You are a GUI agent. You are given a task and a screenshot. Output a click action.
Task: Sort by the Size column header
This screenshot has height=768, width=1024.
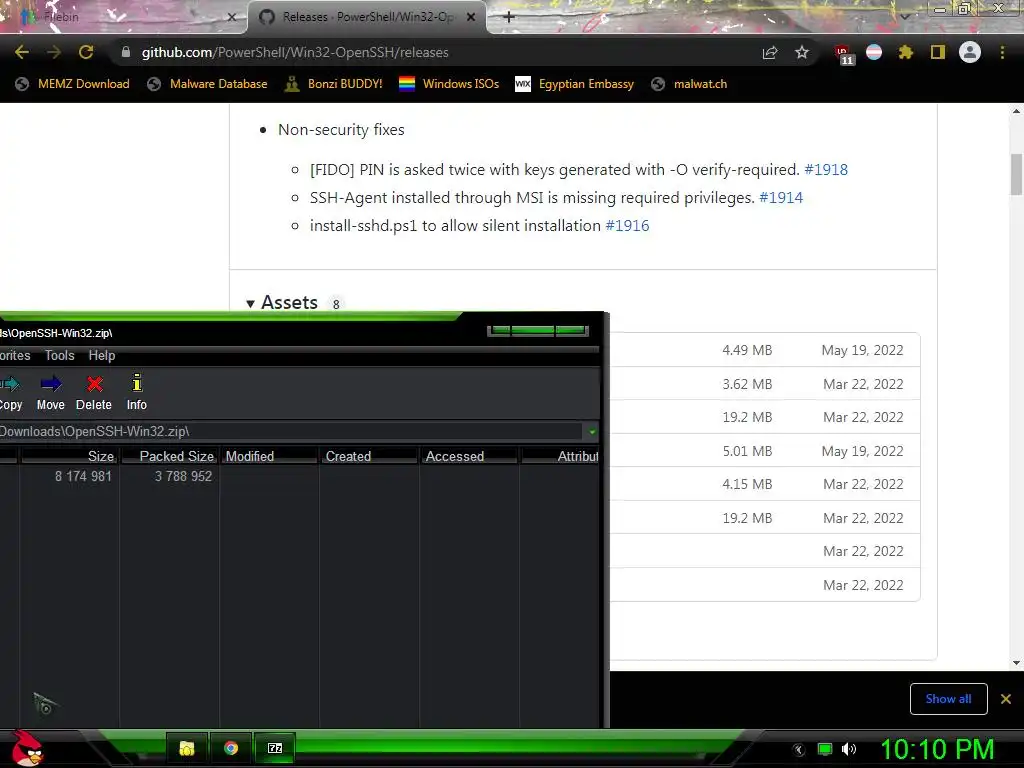69,456
